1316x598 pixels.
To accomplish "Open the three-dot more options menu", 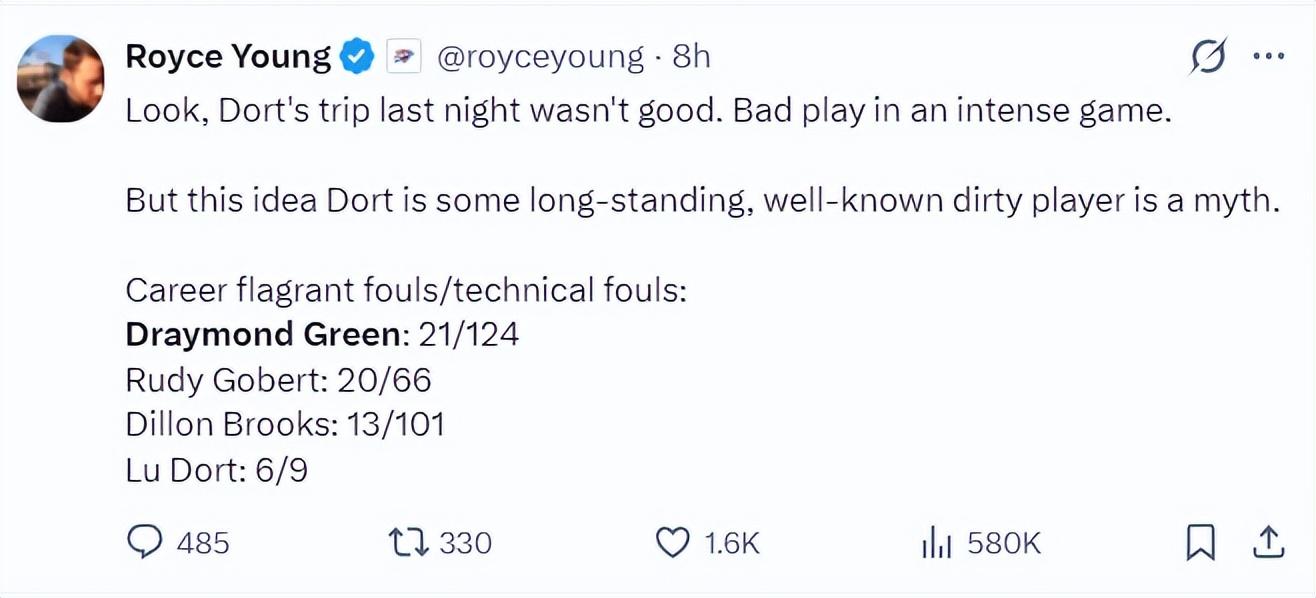I will click(1267, 57).
